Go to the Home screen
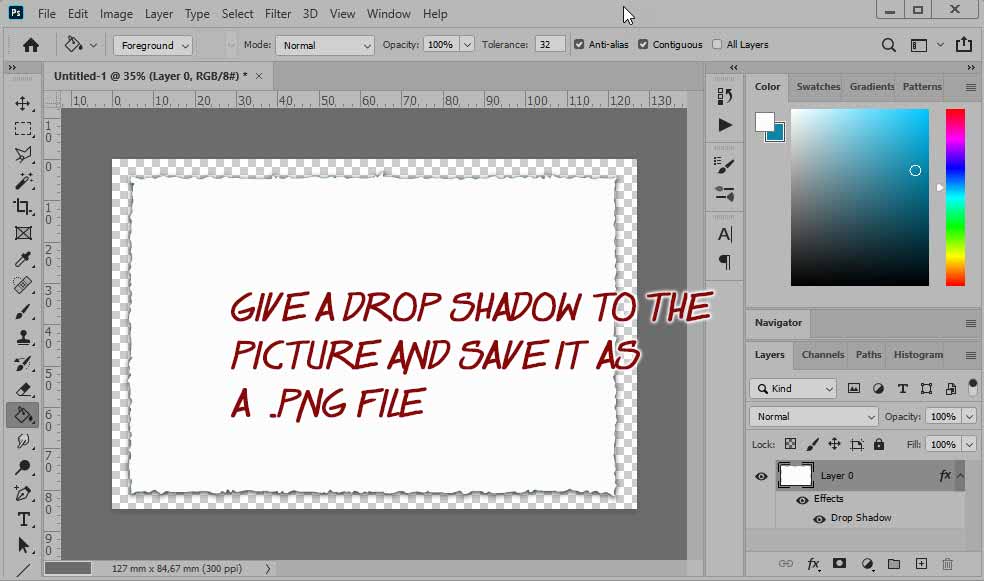Viewport: 984px width, 581px height. pyautogui.click(x=31, y=45)
